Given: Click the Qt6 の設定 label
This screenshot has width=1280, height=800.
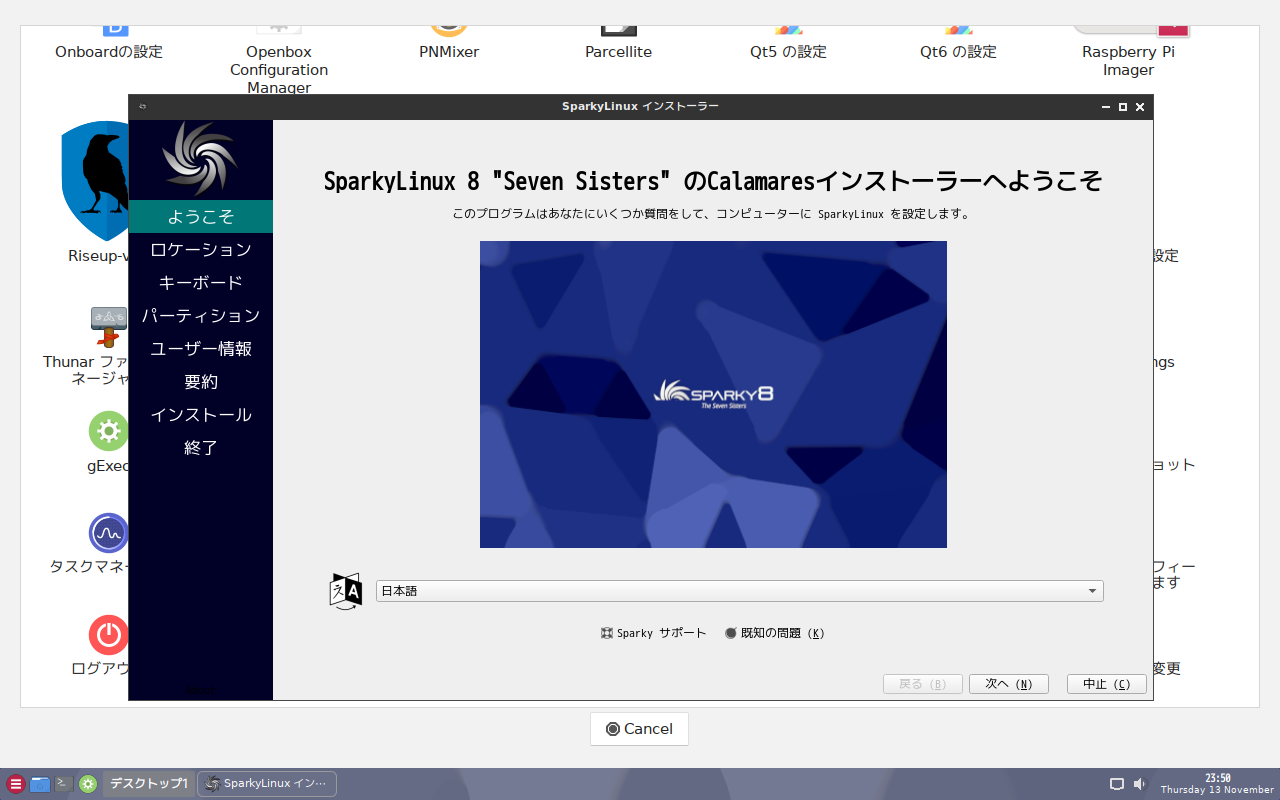Looking at the screenshot, I should click(958, 52).
